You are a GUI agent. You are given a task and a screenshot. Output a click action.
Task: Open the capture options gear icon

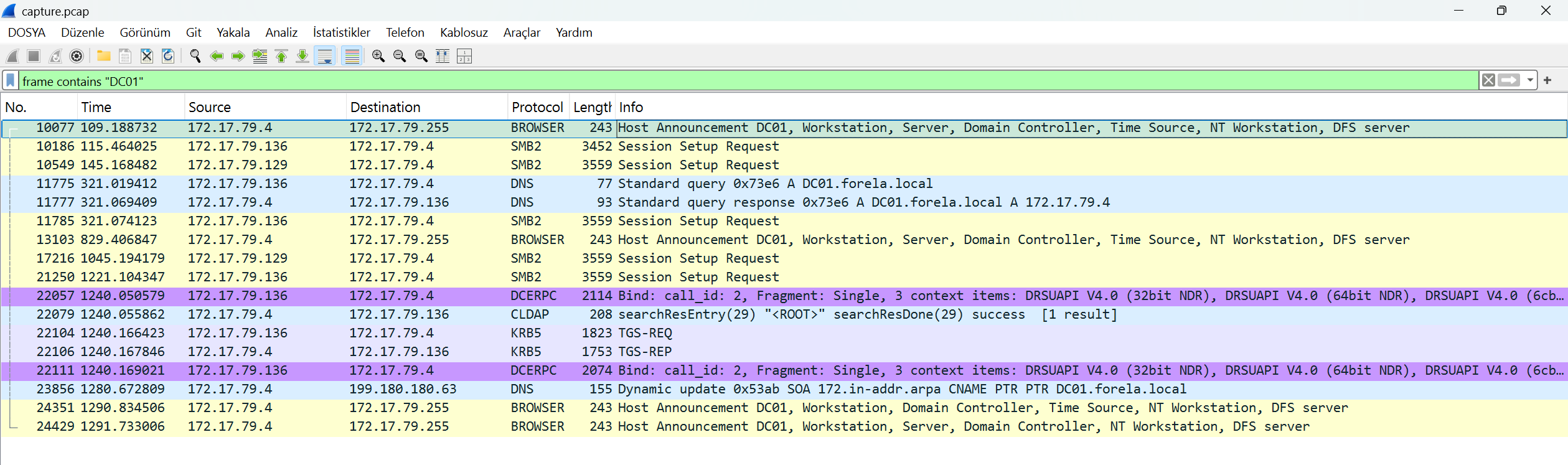(x=77, y=57)
